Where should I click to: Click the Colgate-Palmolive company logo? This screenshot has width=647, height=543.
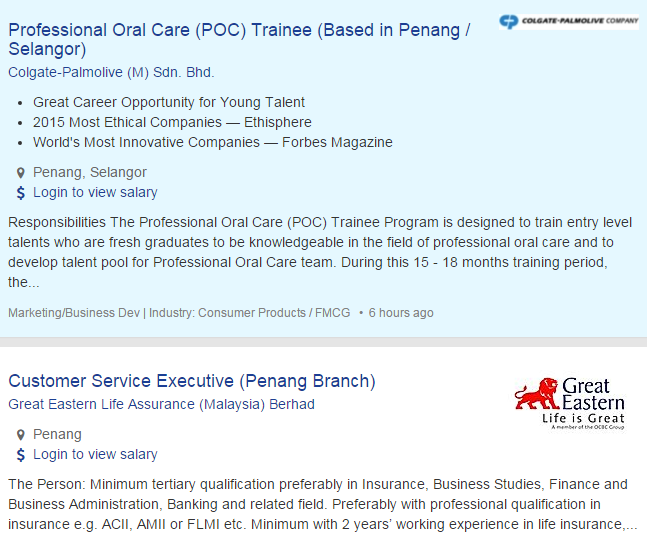(568, 20)
